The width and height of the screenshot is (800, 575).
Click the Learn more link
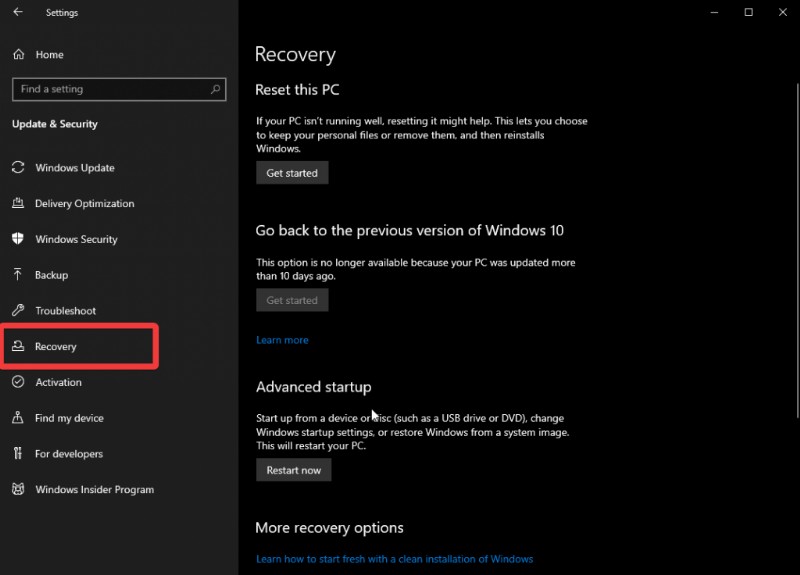tap(282, 340)
